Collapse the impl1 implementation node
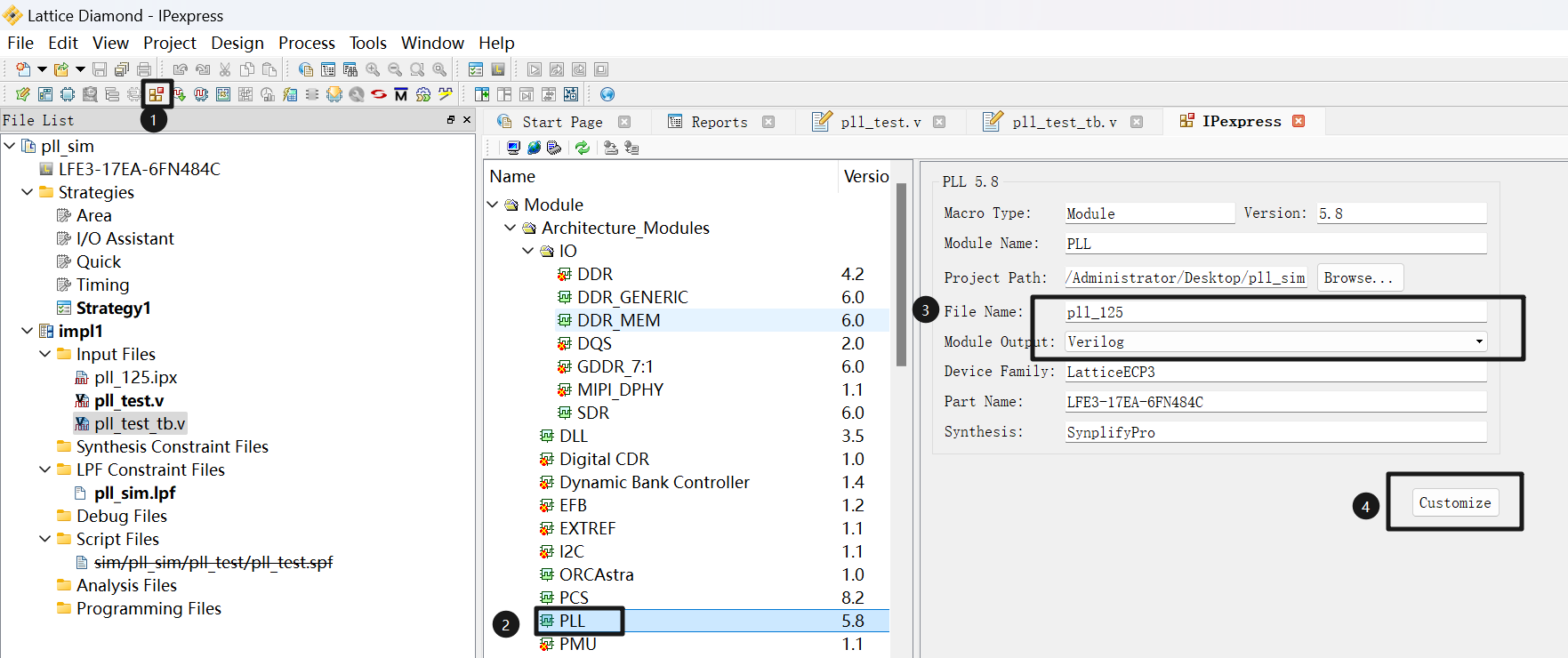 pos(28,331)
